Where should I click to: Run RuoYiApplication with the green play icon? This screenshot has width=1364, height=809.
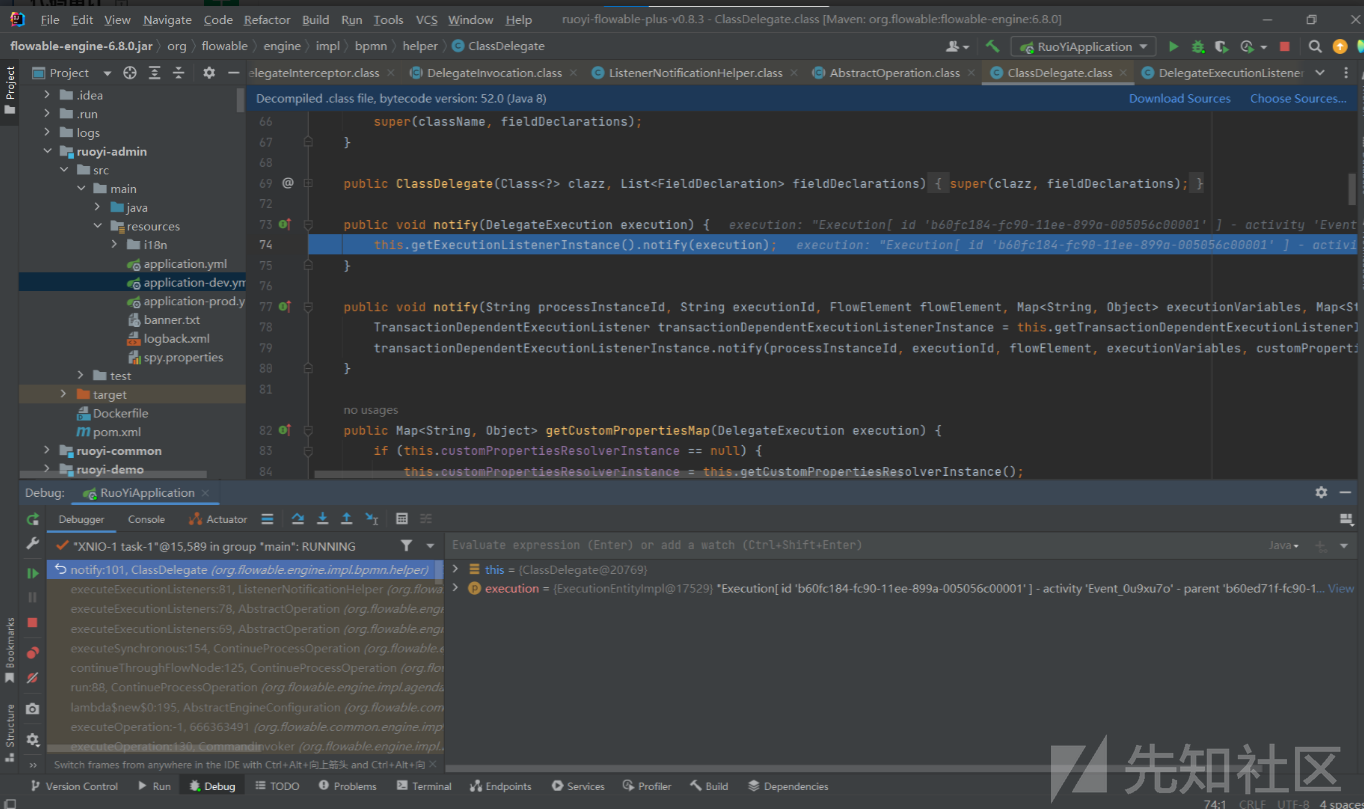click(x=1173, y=47)
